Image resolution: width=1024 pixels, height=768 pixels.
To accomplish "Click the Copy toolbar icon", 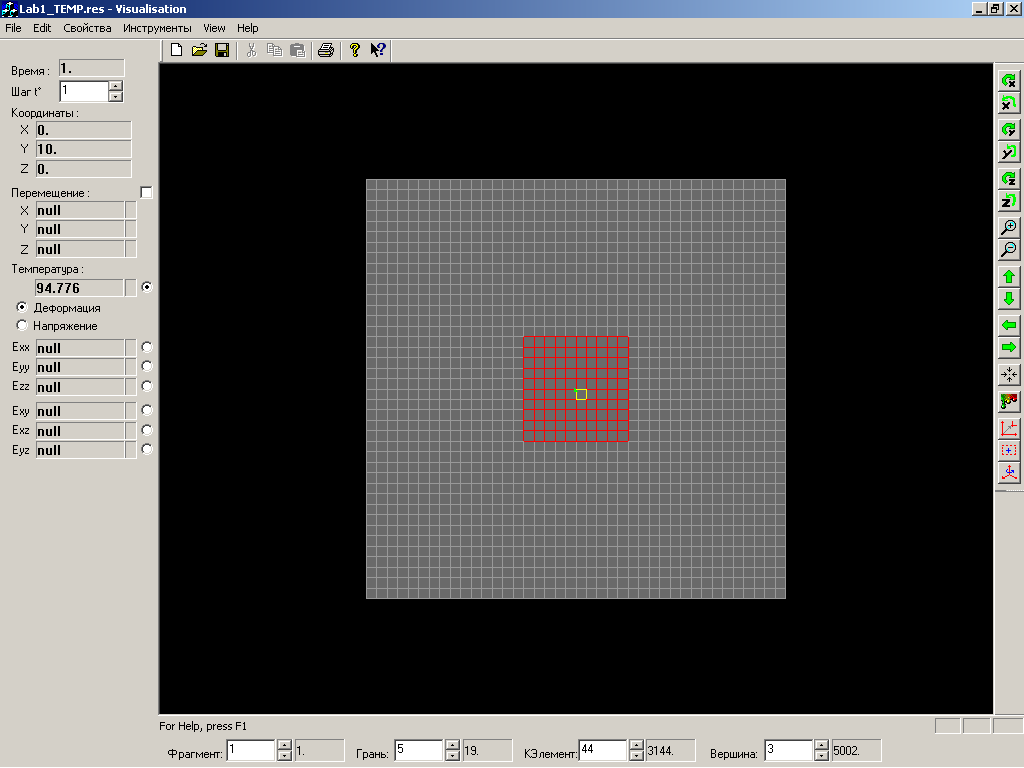I will coord(274,50).
